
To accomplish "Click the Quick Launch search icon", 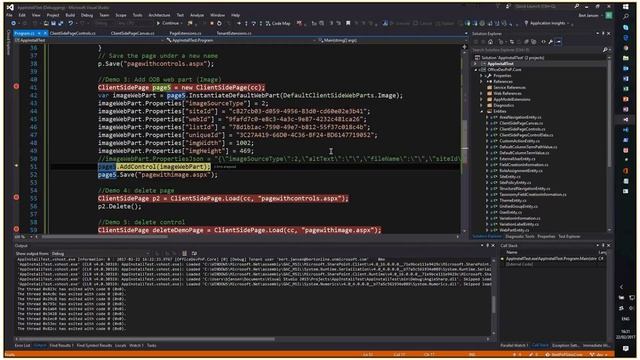I will pyautogui.click(x=577, y=7).
